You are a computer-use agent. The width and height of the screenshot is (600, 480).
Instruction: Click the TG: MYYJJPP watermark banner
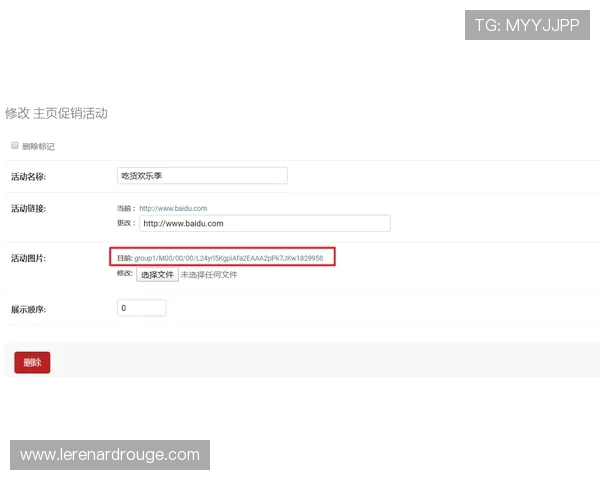point(527,25)
